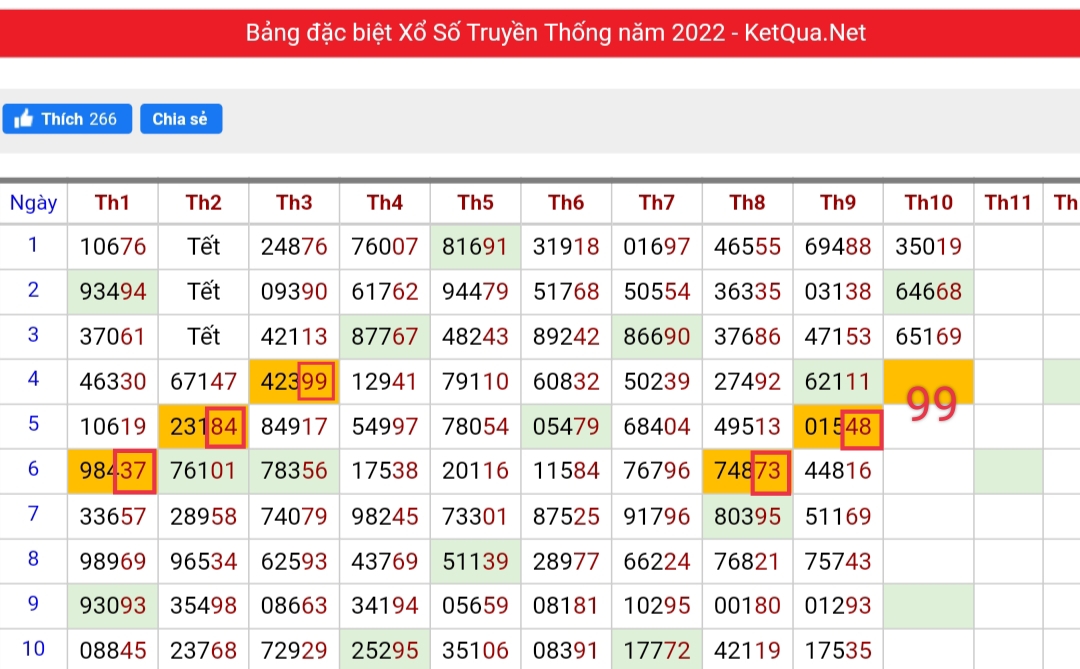This screenshot has height=669, width=1080.
Task: Click orange cell 01548 in Th9
Action: (x=838, y=427)
